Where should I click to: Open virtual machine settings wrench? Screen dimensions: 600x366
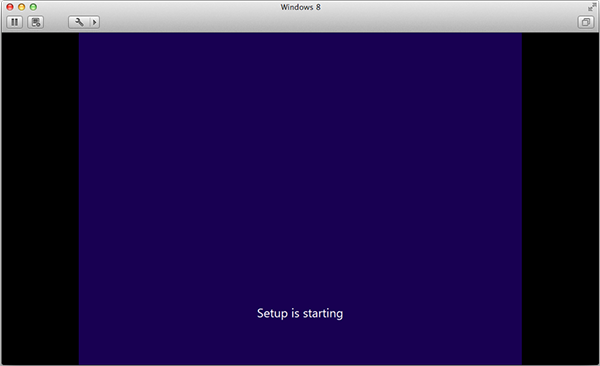click(x=79, y=22)
